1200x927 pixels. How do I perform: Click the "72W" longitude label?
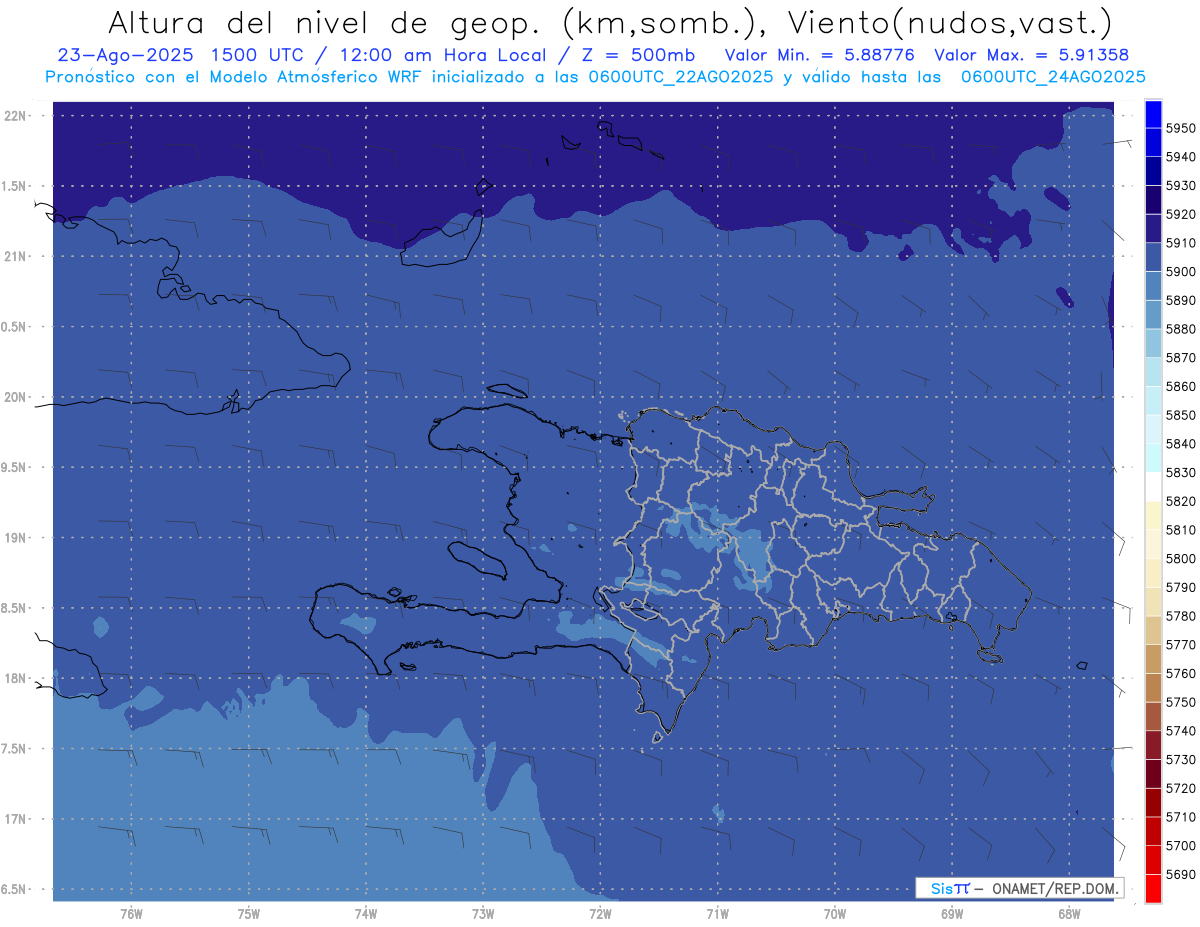tap(600, 913)
